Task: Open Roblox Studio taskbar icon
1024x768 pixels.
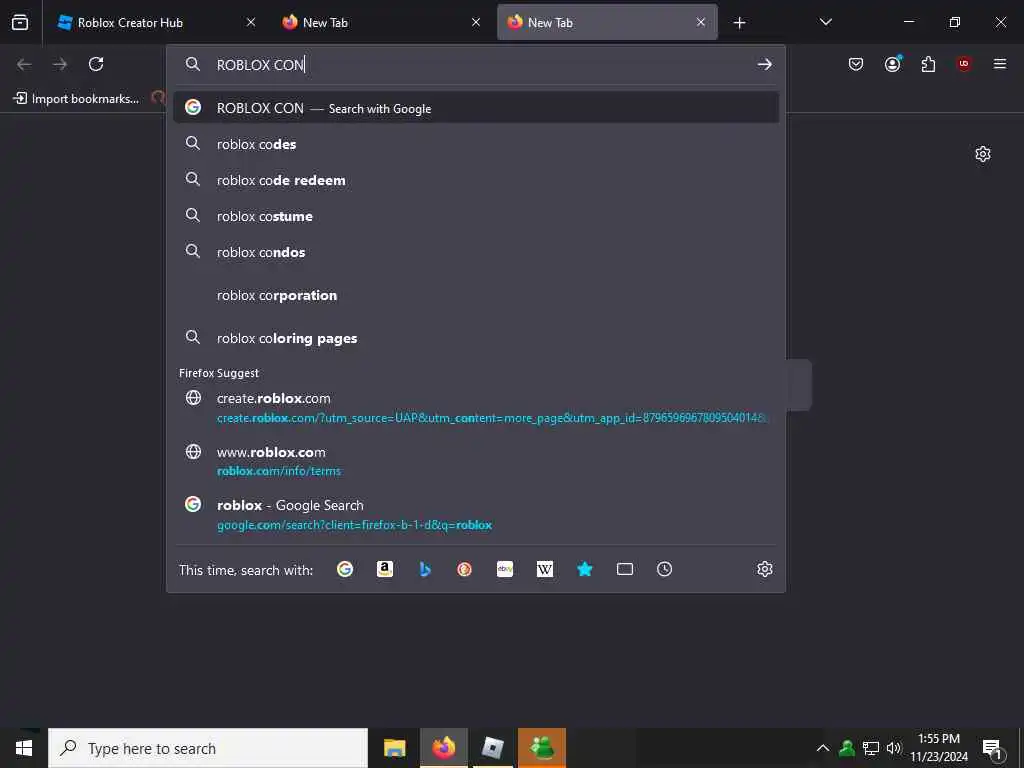Action: (492, 748)
